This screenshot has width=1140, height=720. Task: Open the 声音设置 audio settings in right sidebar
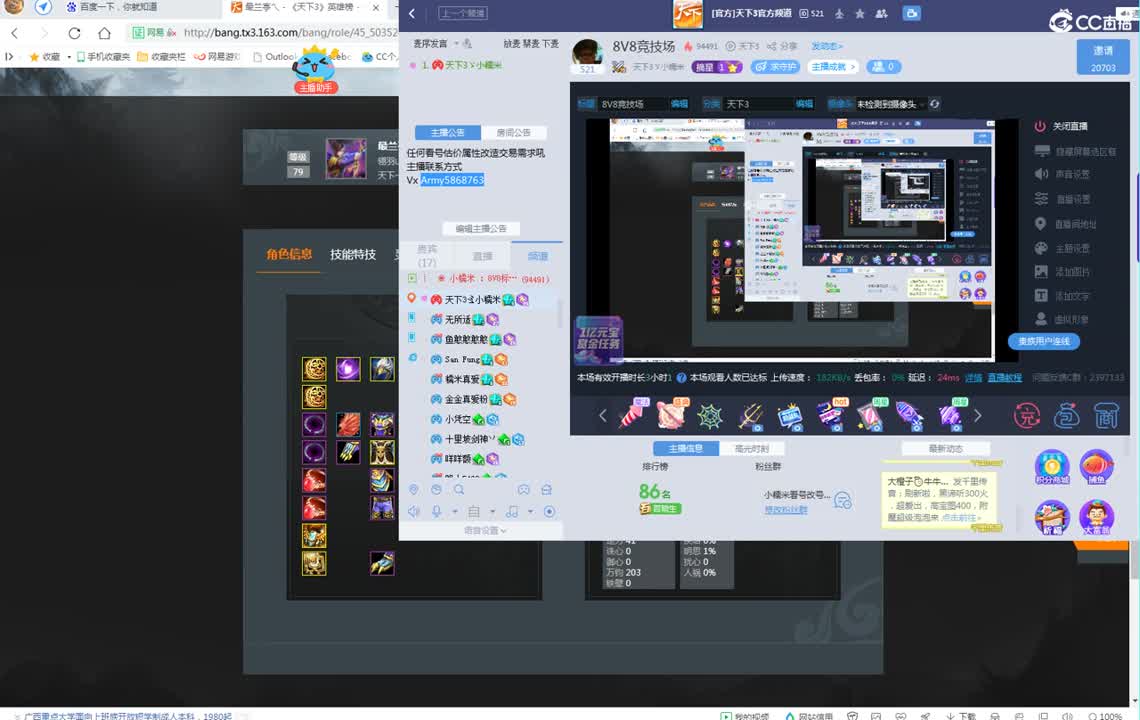coord(1041,173)
